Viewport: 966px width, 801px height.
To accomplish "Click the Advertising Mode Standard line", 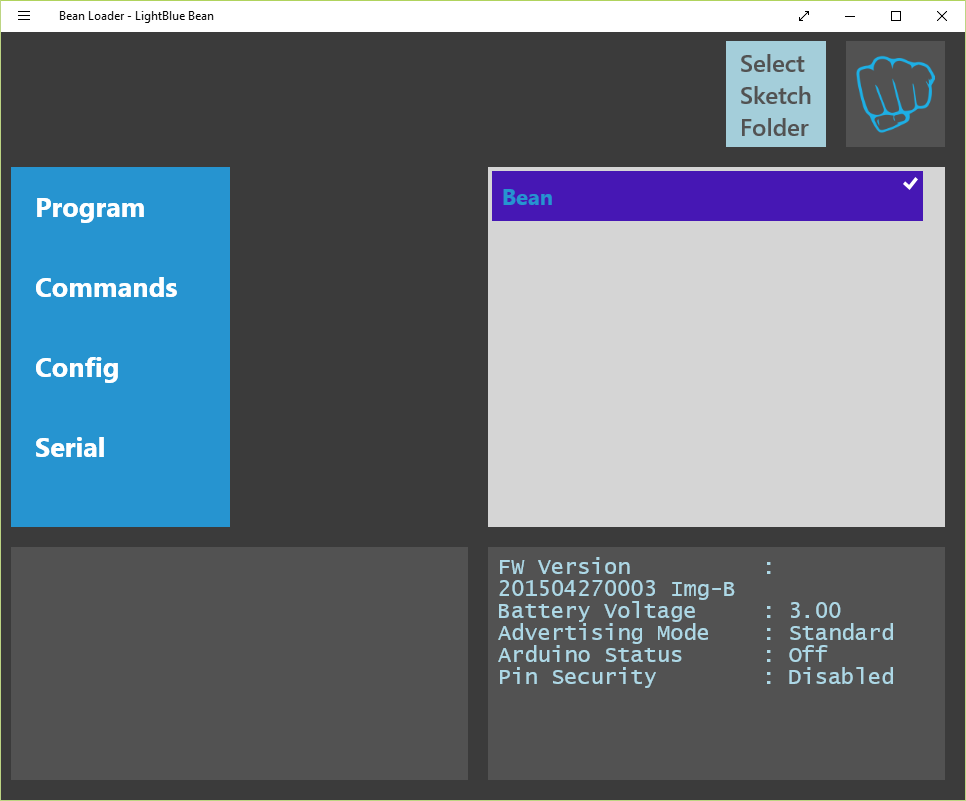I will pyautogui.click(x=696, y=633).
